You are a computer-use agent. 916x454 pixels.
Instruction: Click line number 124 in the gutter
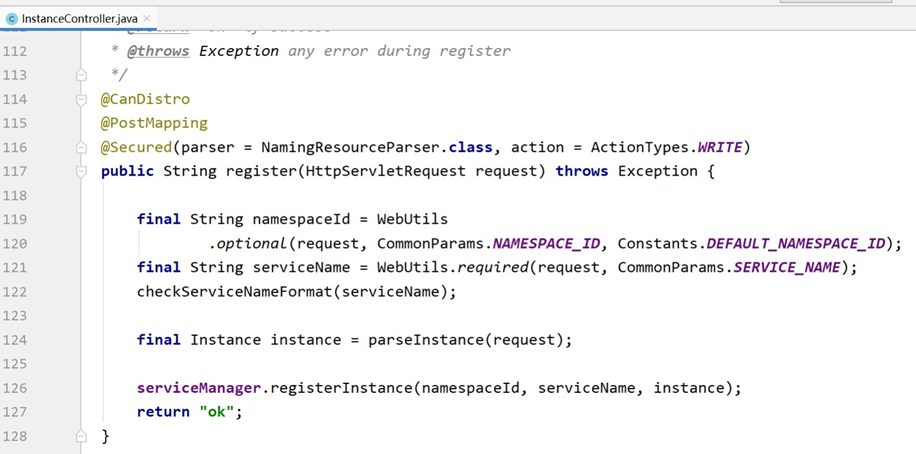[x=15, y=340]
